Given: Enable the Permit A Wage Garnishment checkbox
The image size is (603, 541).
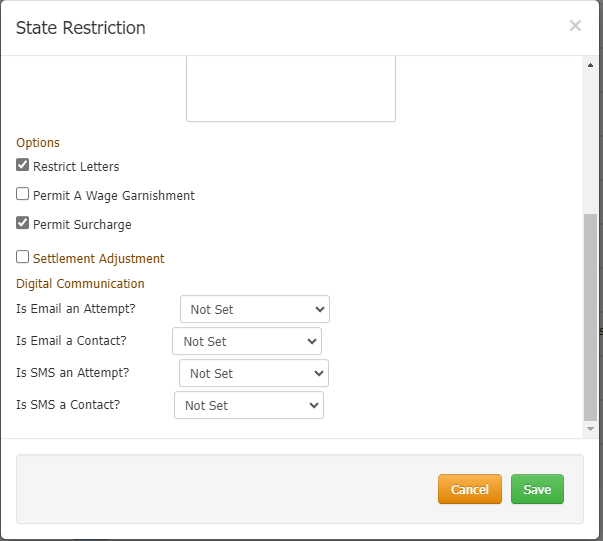Looking at the screenshot, I should point(23,194).
